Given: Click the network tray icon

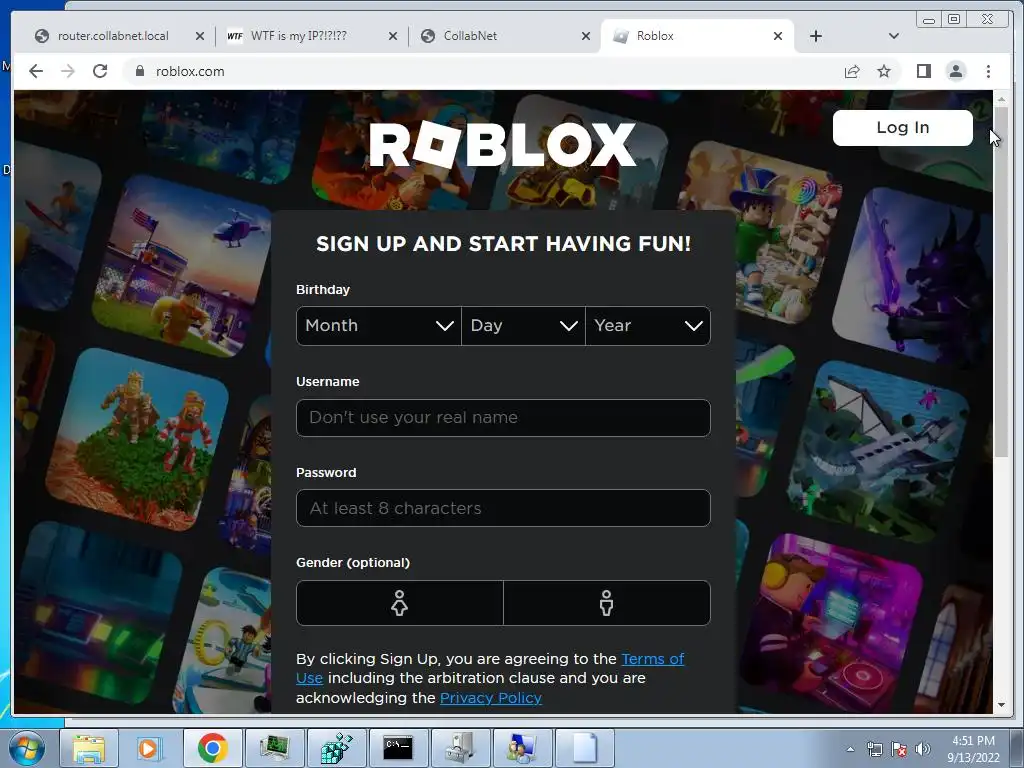Looking at the screenshot, I should (x=874, y=749).
